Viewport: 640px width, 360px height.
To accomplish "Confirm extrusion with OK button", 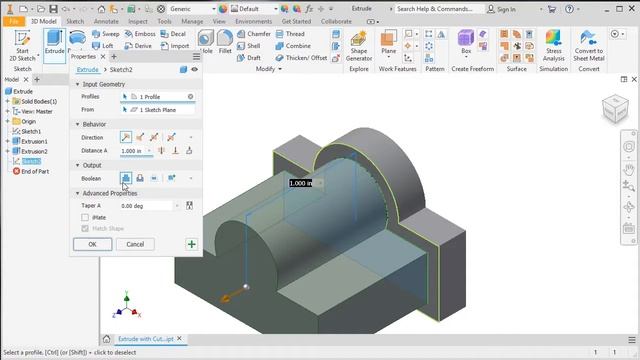I will point(92,244).
